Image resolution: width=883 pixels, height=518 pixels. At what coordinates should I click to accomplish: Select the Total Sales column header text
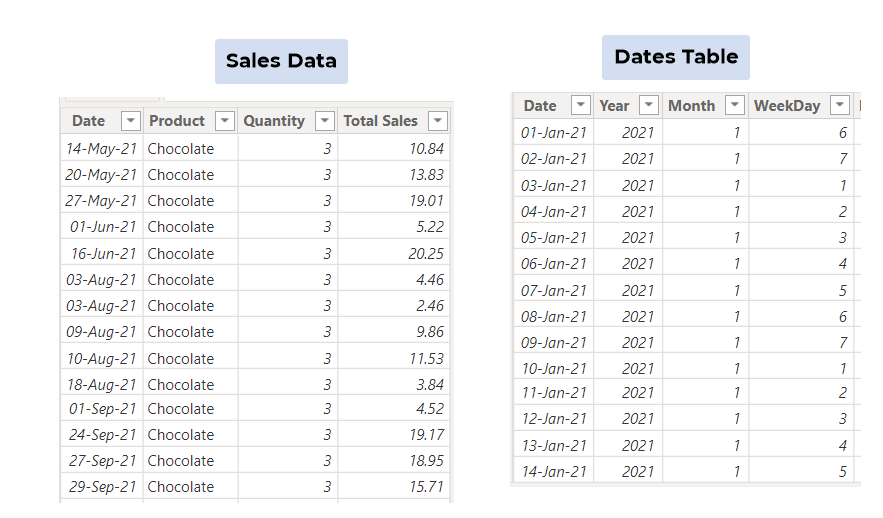(380, 121)
